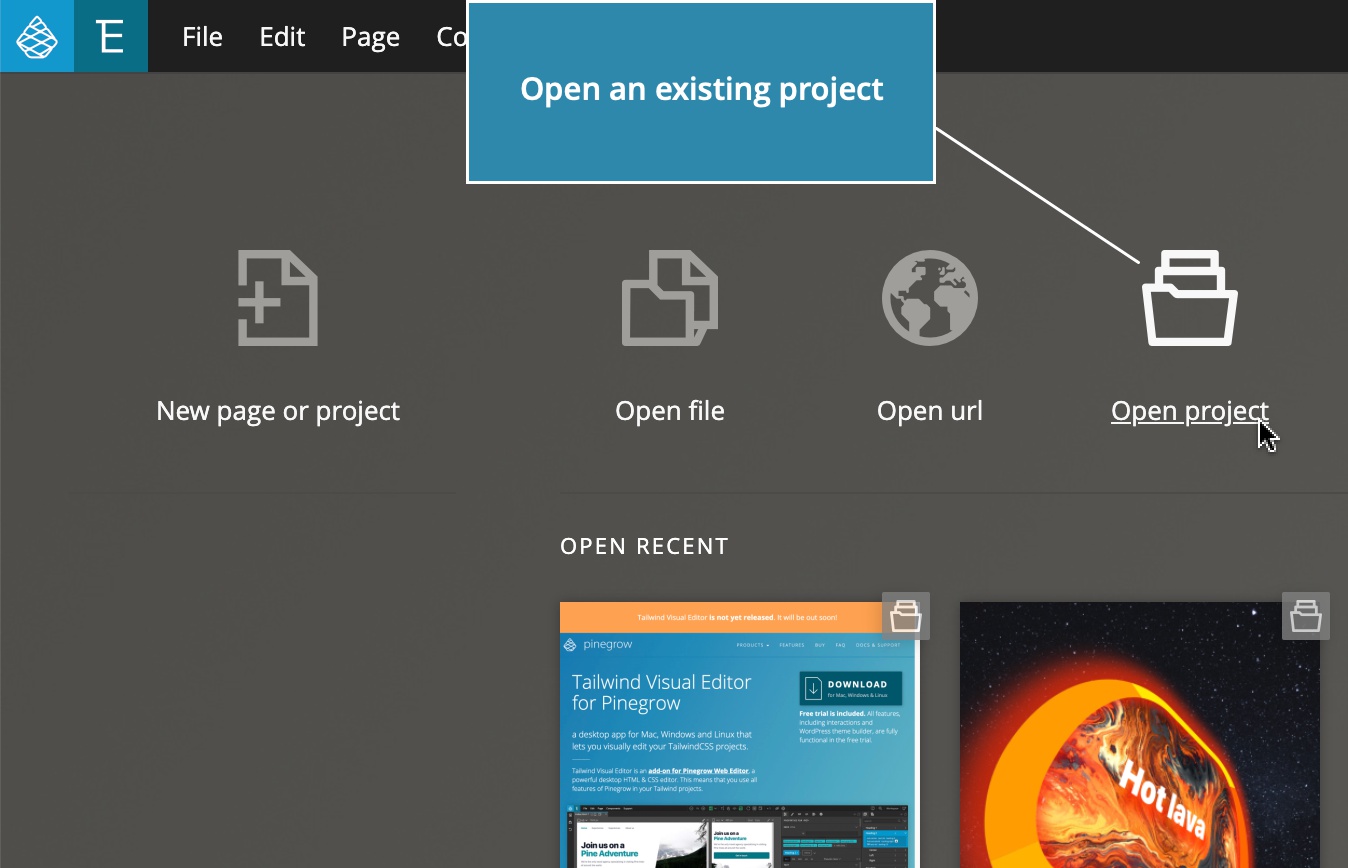The image size is (1348, 868).
Task: Click the underlined 'Open project' link
Action: 1190,411
